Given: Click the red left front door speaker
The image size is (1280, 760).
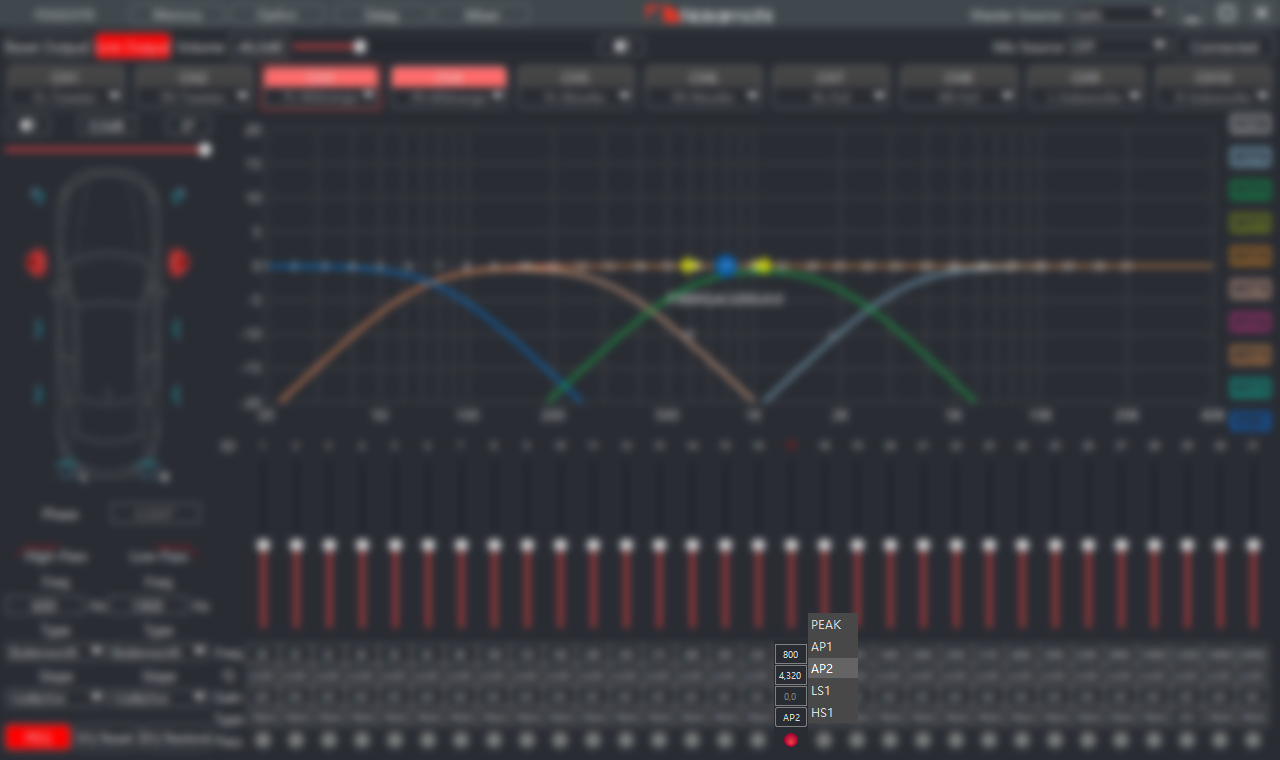Looking at the screenshot, I should tap(37, 263).
